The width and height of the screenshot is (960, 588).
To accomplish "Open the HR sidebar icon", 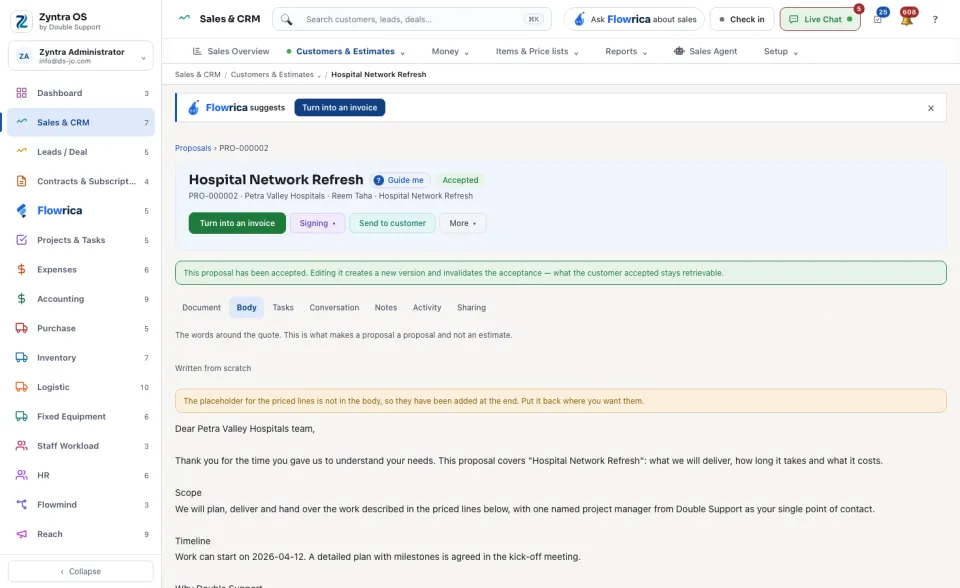I will [x=21, y=475].
